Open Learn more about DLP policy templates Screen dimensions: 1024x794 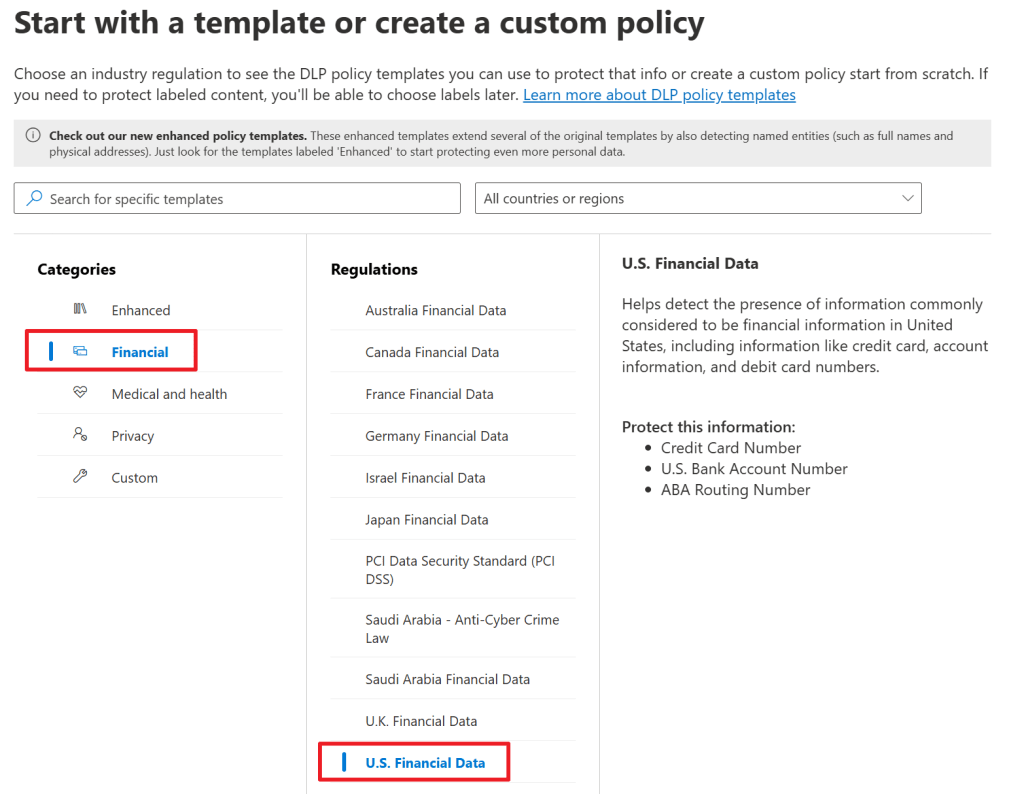(x=659, y=95)
